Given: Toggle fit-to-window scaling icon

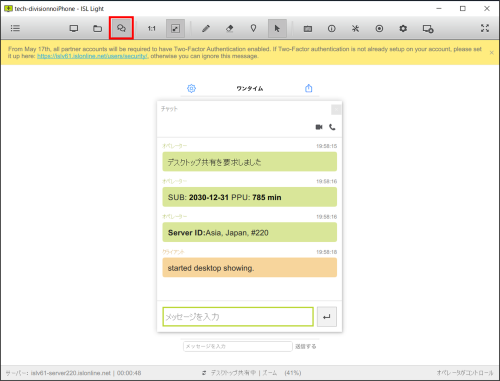Looking at the screenshot, I should [x=175, y=28].
